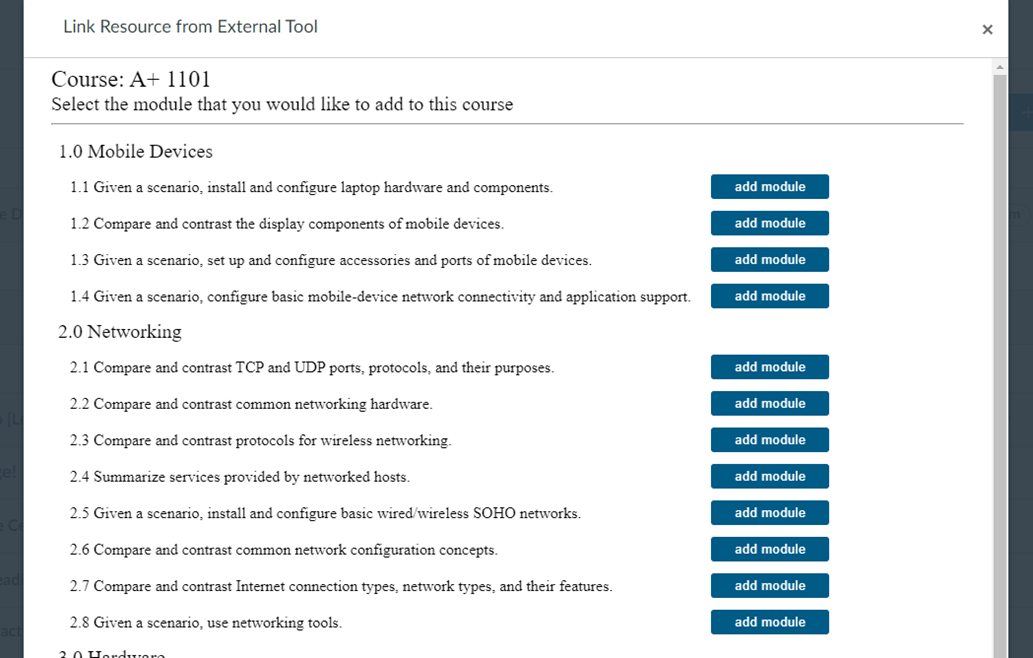The width and height of the screenshot is (1033, 658).
Task: Close the Link Resource dialog
Action: [987, 29]
